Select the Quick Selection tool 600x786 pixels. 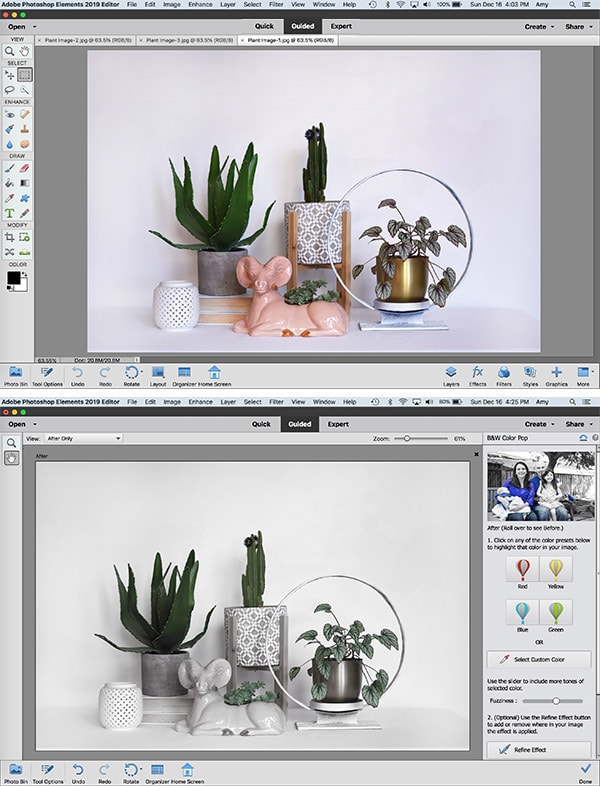click(24, 90)
